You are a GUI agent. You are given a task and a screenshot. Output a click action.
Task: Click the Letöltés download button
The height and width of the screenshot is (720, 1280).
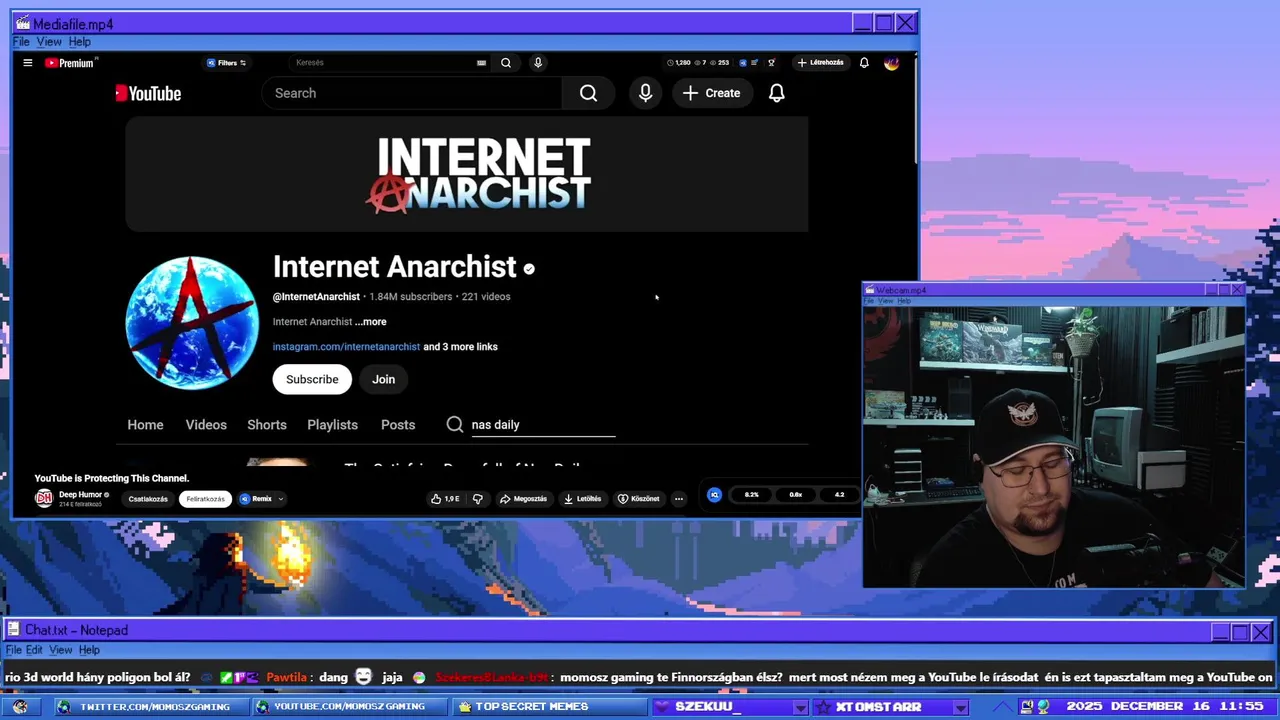583,498
